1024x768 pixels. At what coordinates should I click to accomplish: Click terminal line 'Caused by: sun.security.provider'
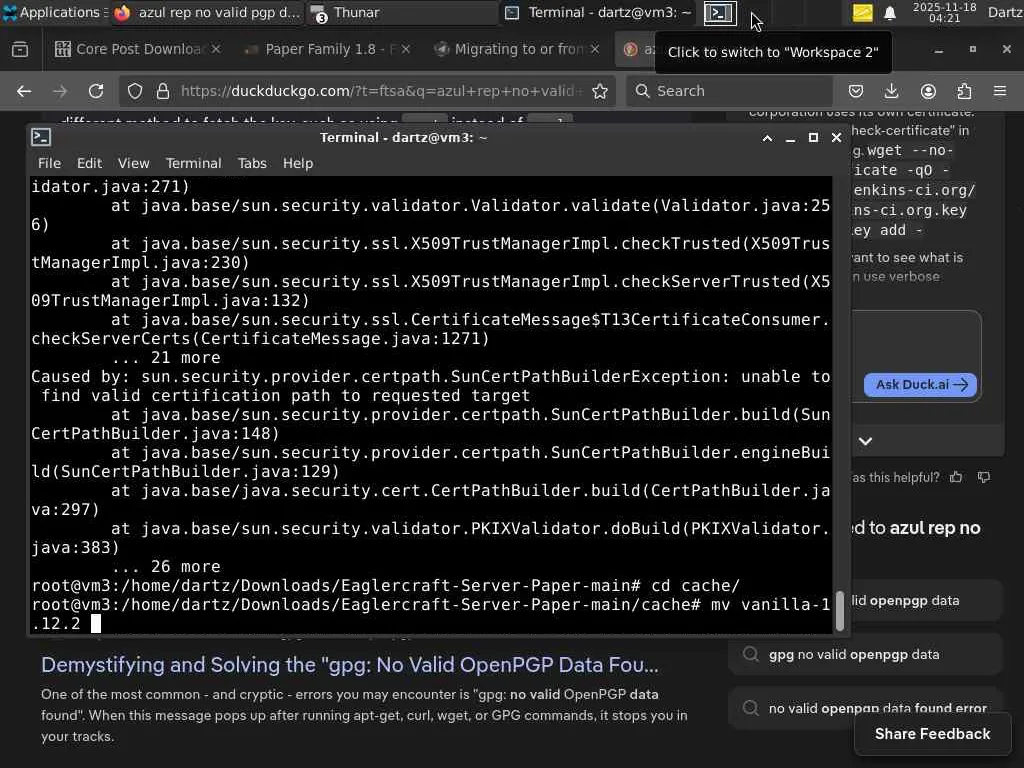431,377
